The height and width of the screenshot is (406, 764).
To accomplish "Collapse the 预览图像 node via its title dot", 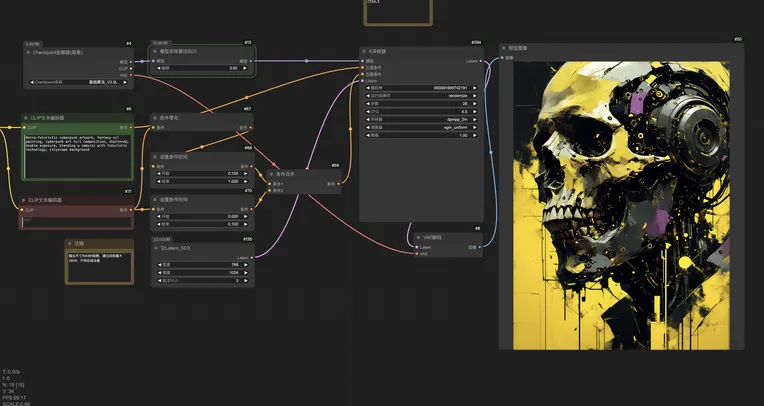I will point(506,47).
